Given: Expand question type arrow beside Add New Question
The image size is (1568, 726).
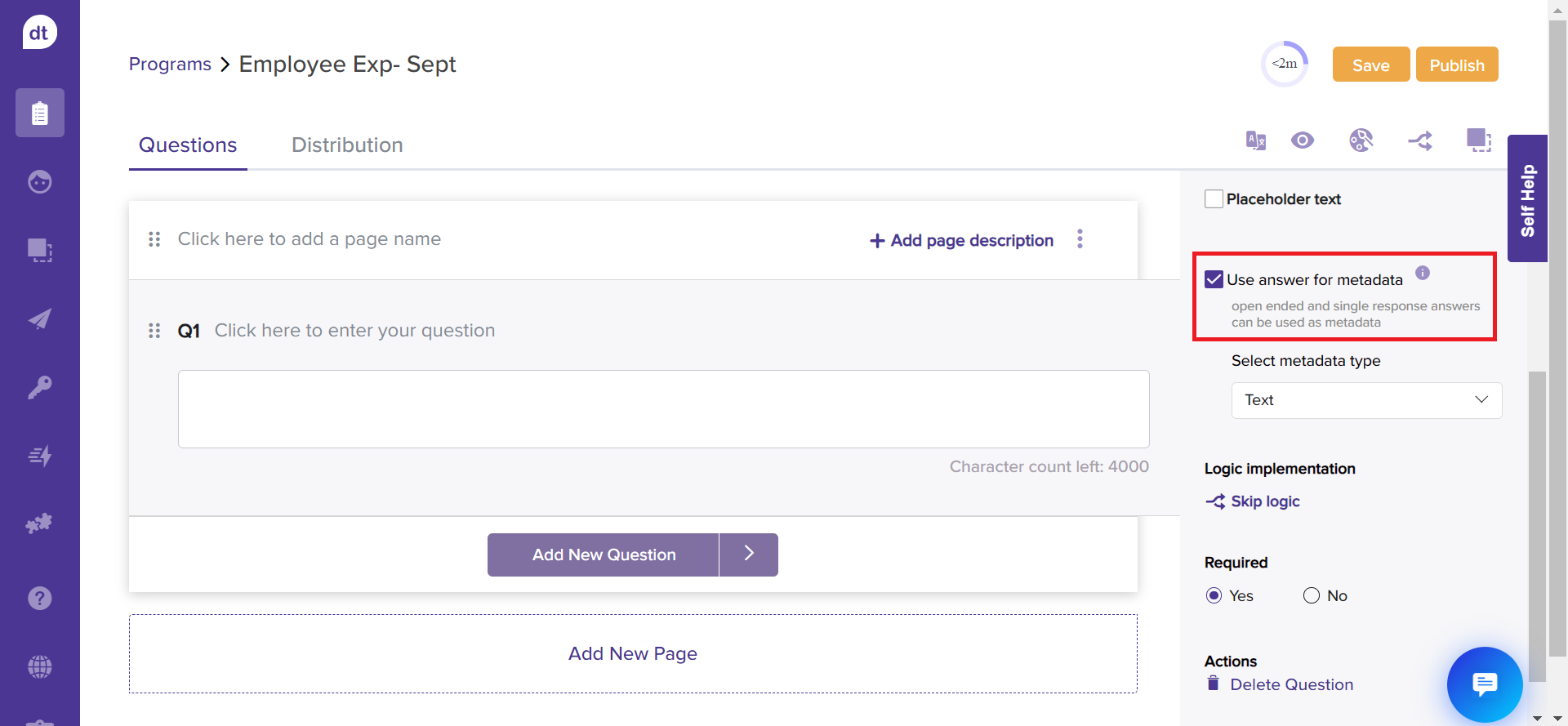Looking at the screenshot, I should [x=749, y=555].
